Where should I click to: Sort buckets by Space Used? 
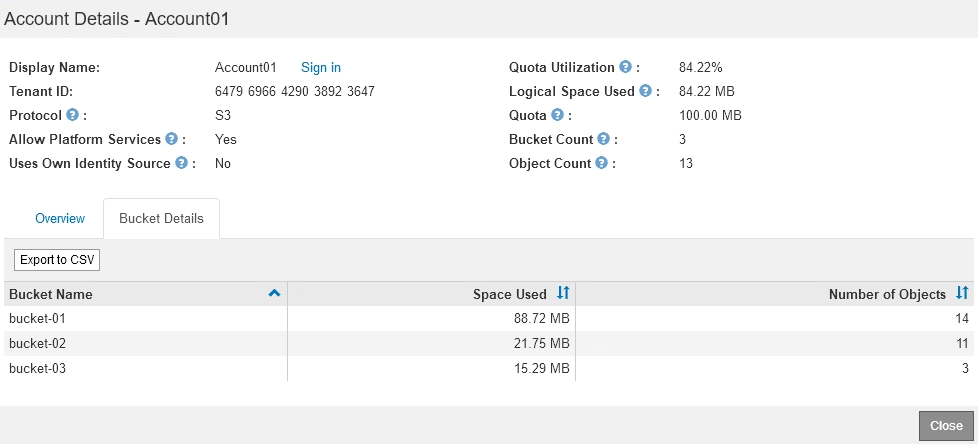563,294
